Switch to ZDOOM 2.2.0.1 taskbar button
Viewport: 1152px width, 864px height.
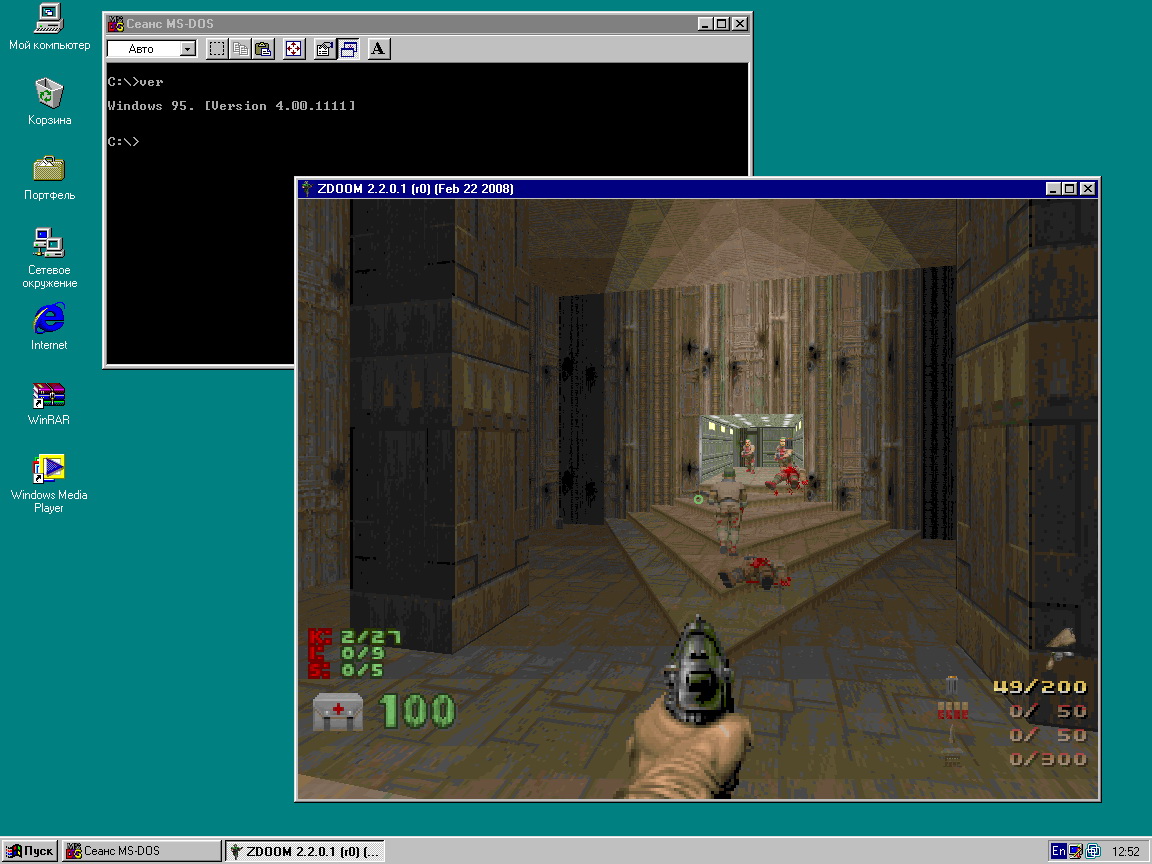304,851
